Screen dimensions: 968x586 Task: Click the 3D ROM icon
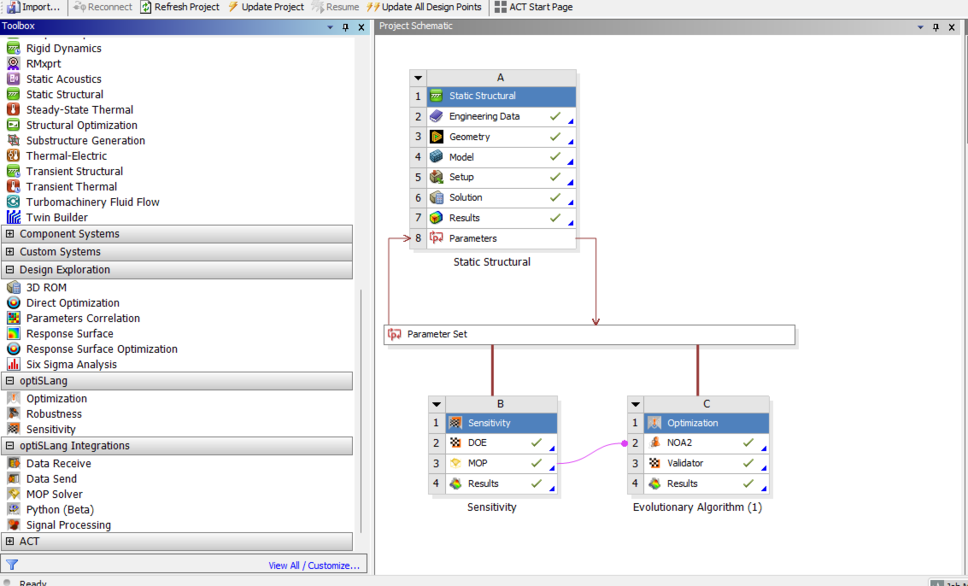click(x=13, y=288)
